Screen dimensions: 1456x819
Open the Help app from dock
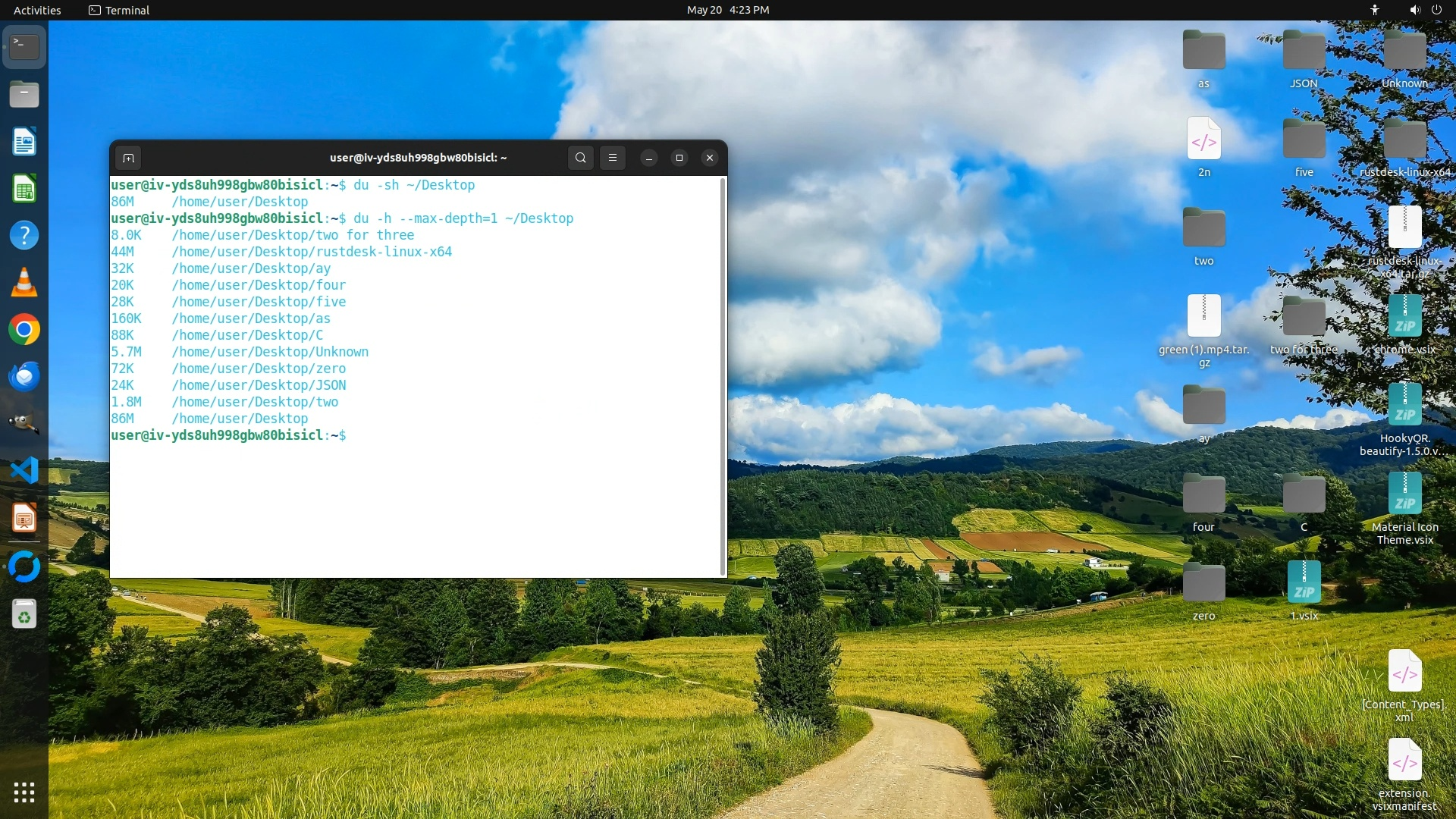(24, 236)
